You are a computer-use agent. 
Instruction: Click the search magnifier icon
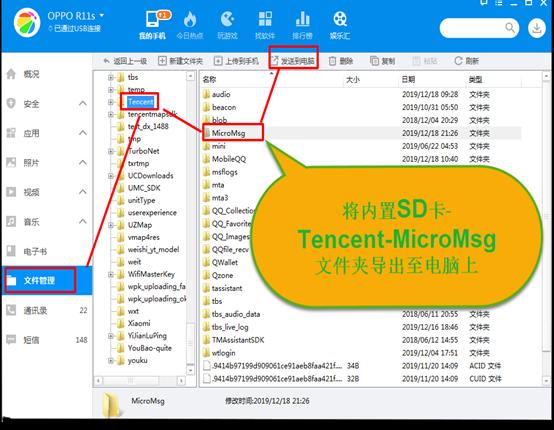tap(510, 28)
